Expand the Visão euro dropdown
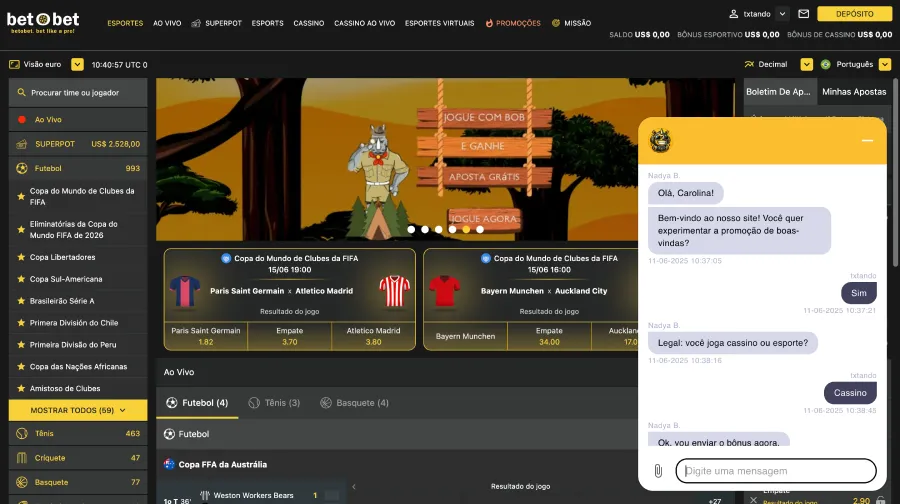 [77, 64]
